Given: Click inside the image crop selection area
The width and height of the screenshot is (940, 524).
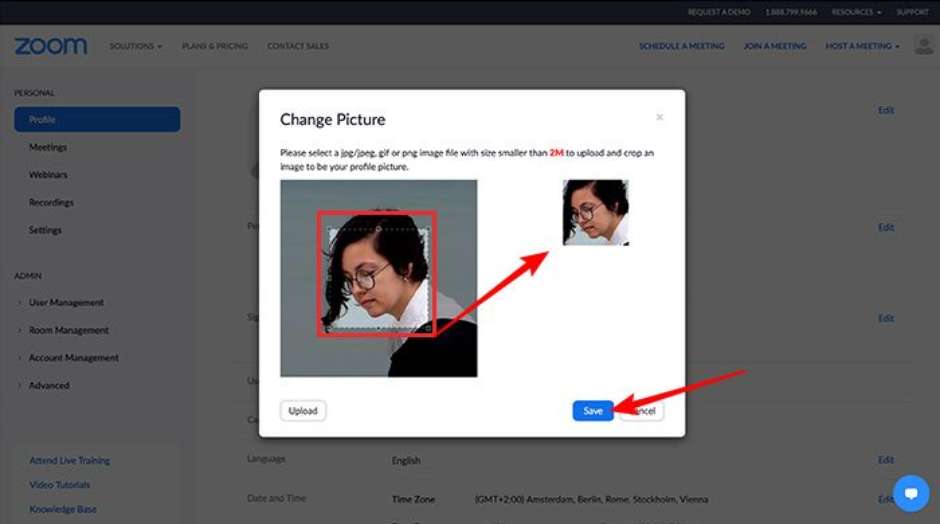Looking at the screenshot, I should (378, 275).
